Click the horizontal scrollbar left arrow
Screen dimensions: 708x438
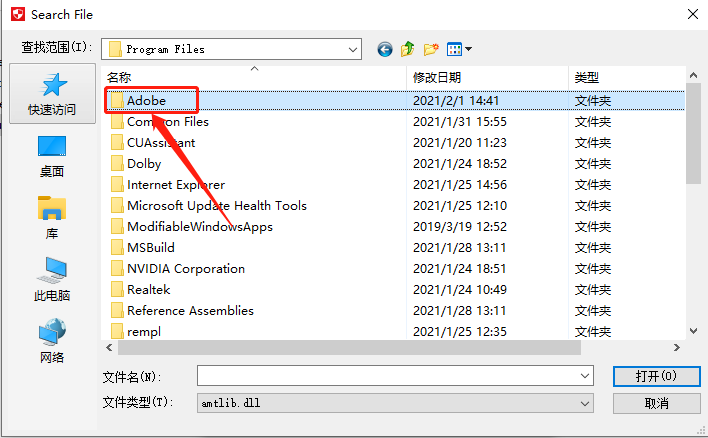109,347
